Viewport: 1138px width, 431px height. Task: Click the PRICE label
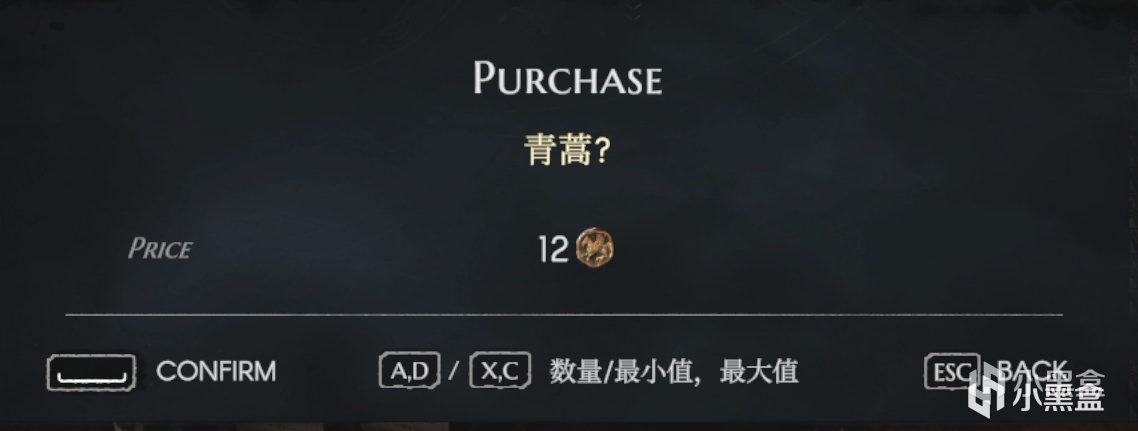click(160, 249)
